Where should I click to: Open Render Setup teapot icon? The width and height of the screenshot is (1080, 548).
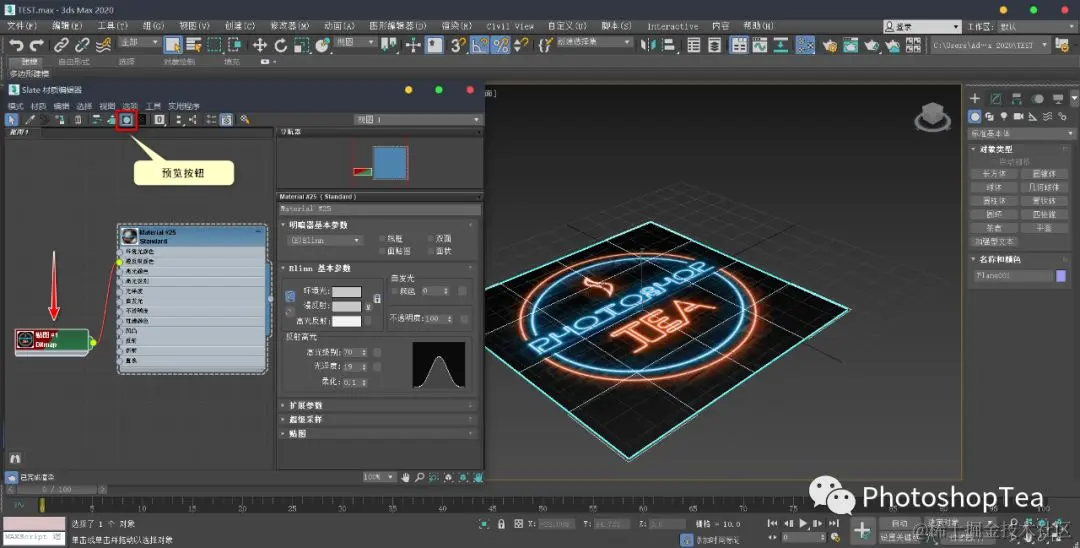(x=830, y=45)
